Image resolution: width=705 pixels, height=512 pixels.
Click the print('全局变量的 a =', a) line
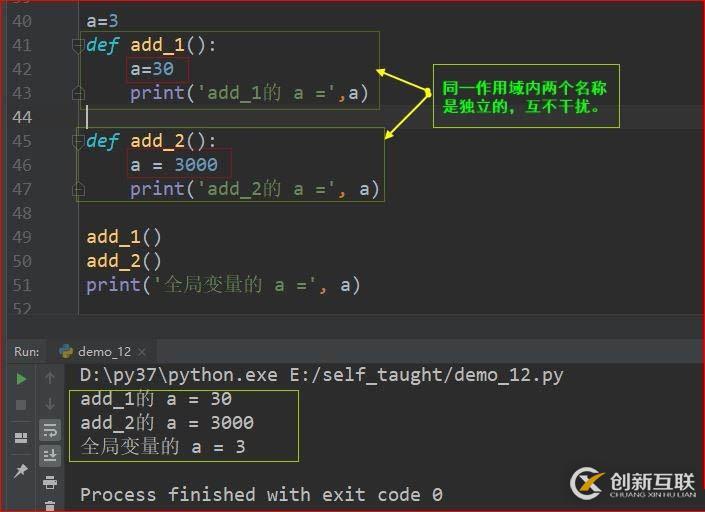coord(223,285)
